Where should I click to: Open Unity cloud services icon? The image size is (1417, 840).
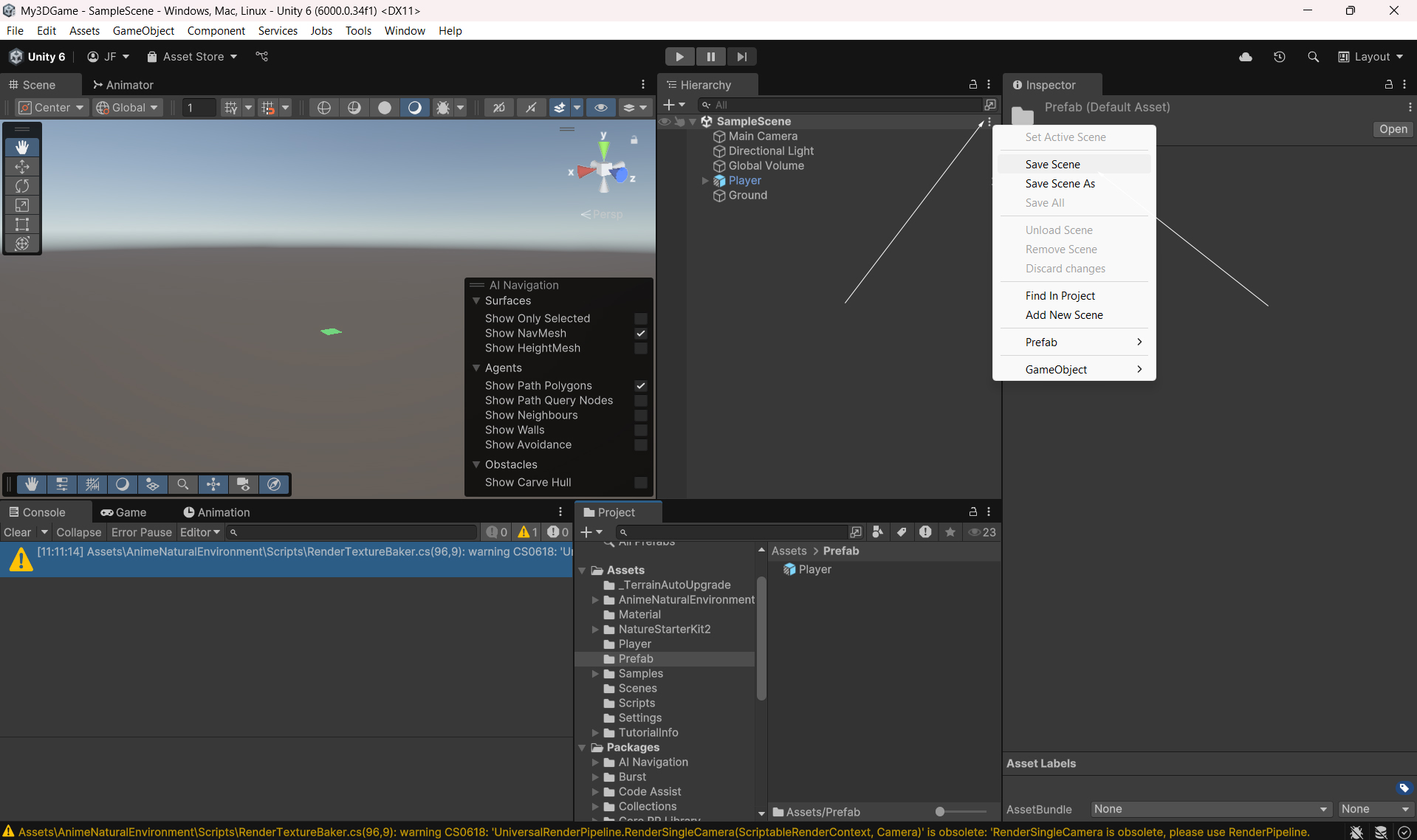(x=1245, y=57)
